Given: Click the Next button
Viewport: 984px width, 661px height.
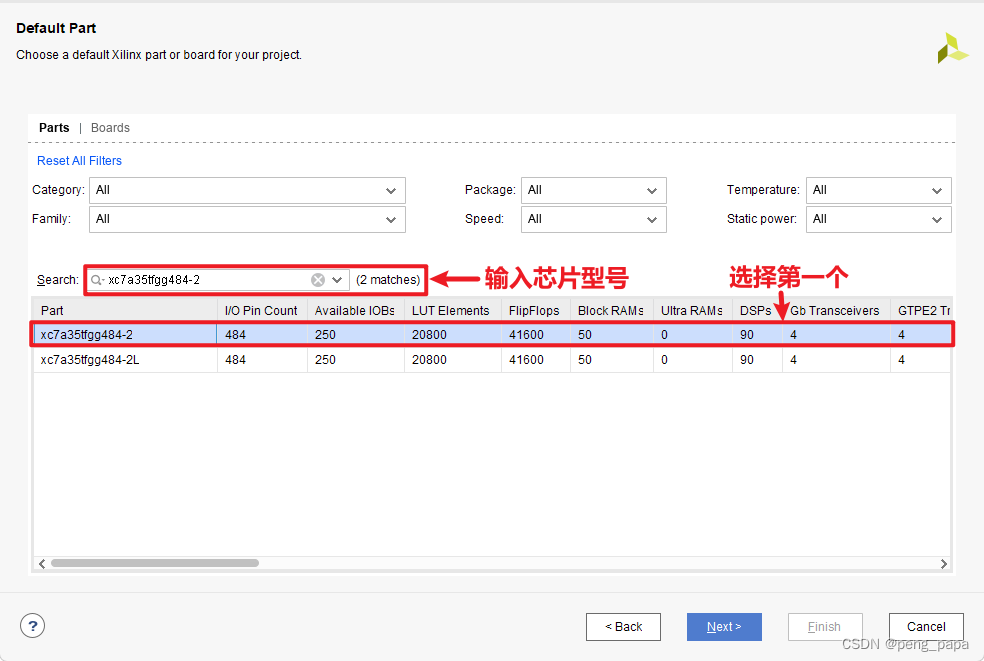Looking at the screenshot, I should coord(724,627).
